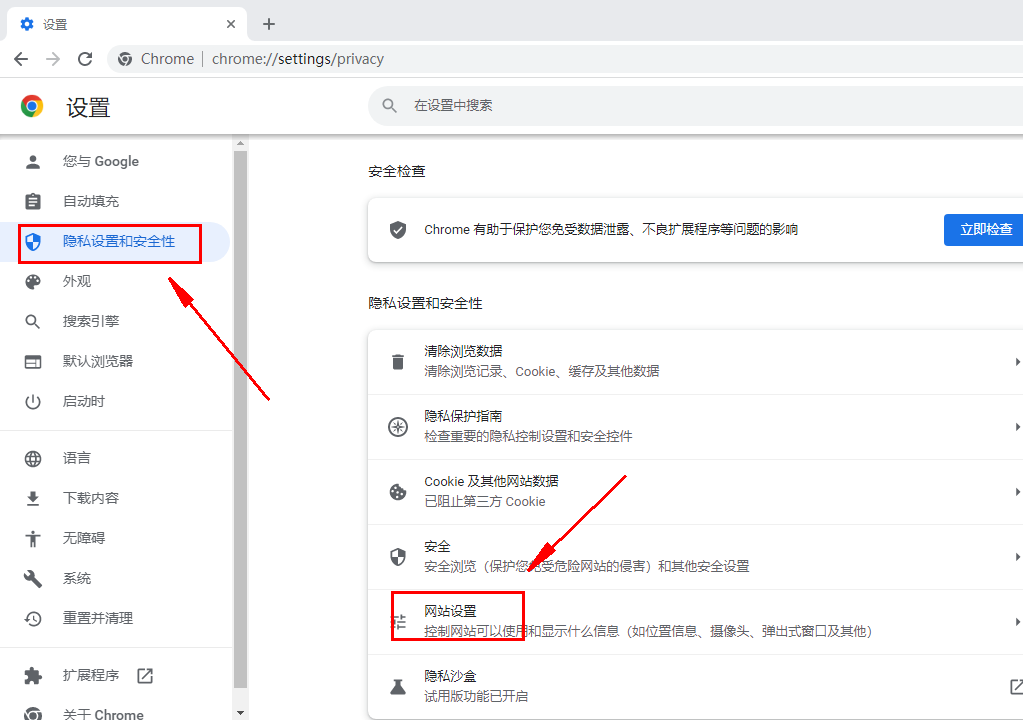This screenshot has height=720, width=1023.
Task: Click sidebar scrollbar up arrow
Action: [240, 143]
